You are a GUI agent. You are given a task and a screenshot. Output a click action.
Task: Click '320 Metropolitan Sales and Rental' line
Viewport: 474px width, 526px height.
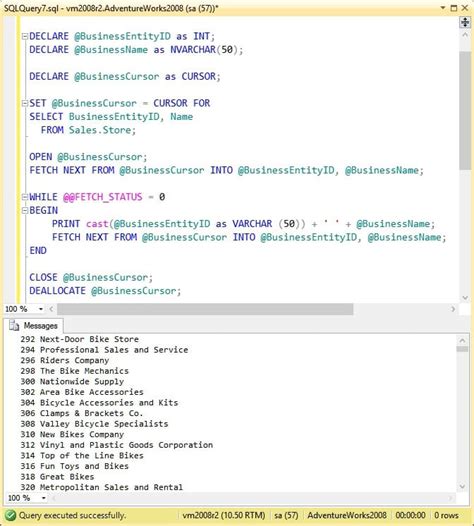[102, 487]
